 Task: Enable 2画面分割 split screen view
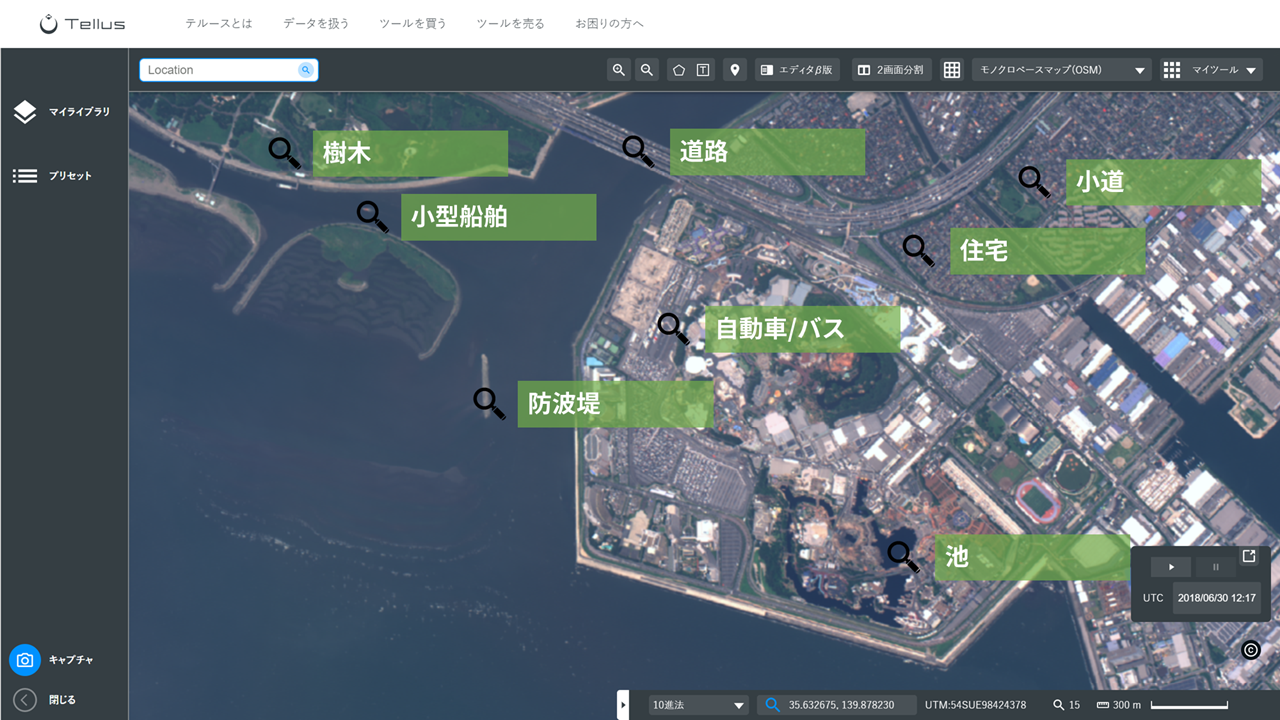coord(892,70)
